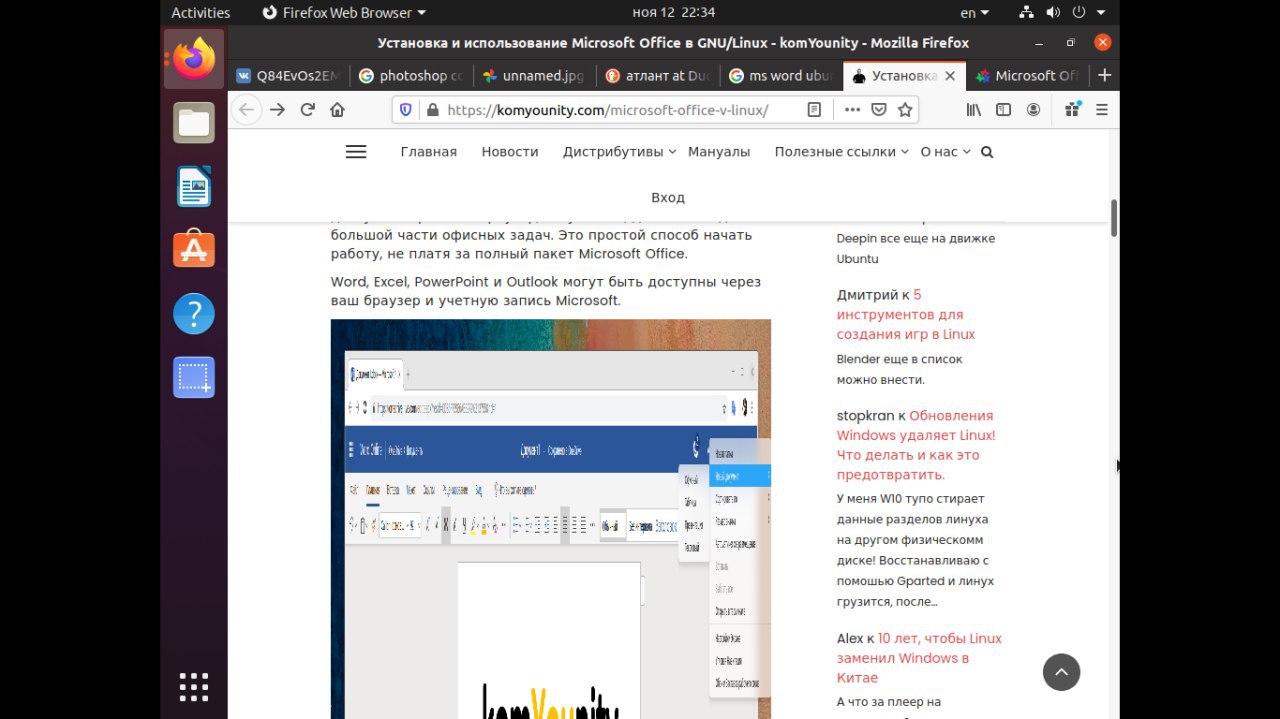
Task: Click commenter name Alex
Action: (850, 638)
